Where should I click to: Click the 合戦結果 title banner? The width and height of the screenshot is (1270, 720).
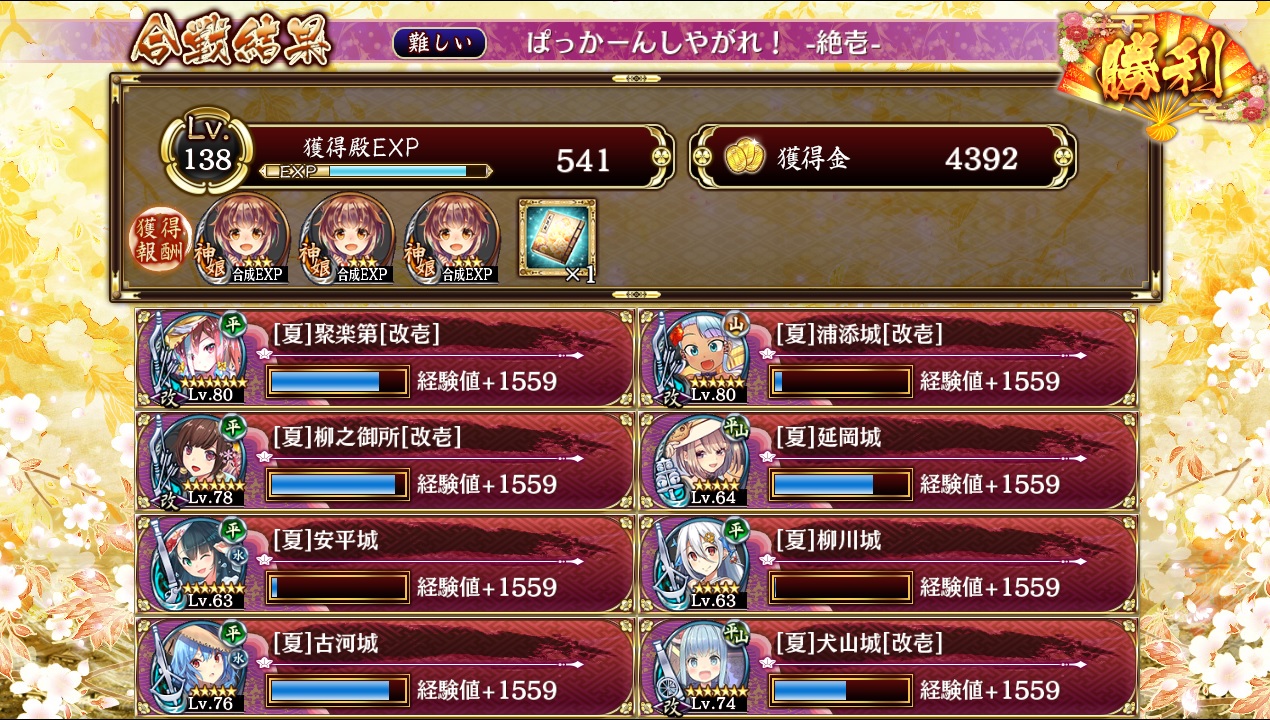click(230, 41)
